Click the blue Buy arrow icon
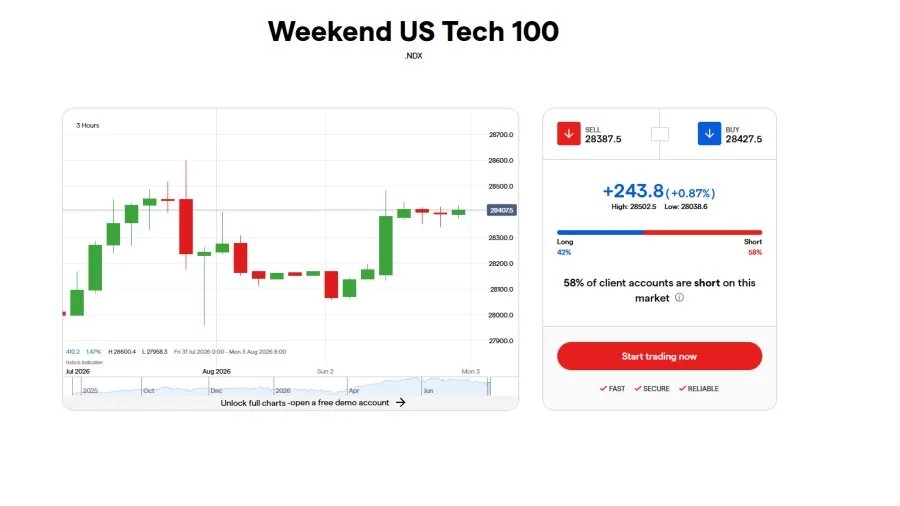The image size is (900, 506). (x=709, y=134)
